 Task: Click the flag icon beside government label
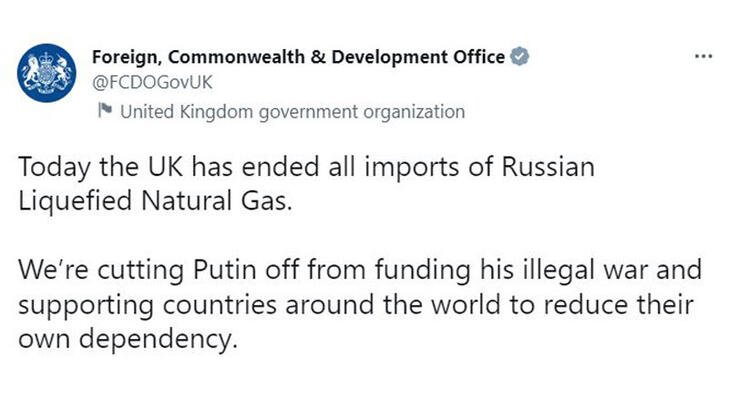(x=103, y=112)
